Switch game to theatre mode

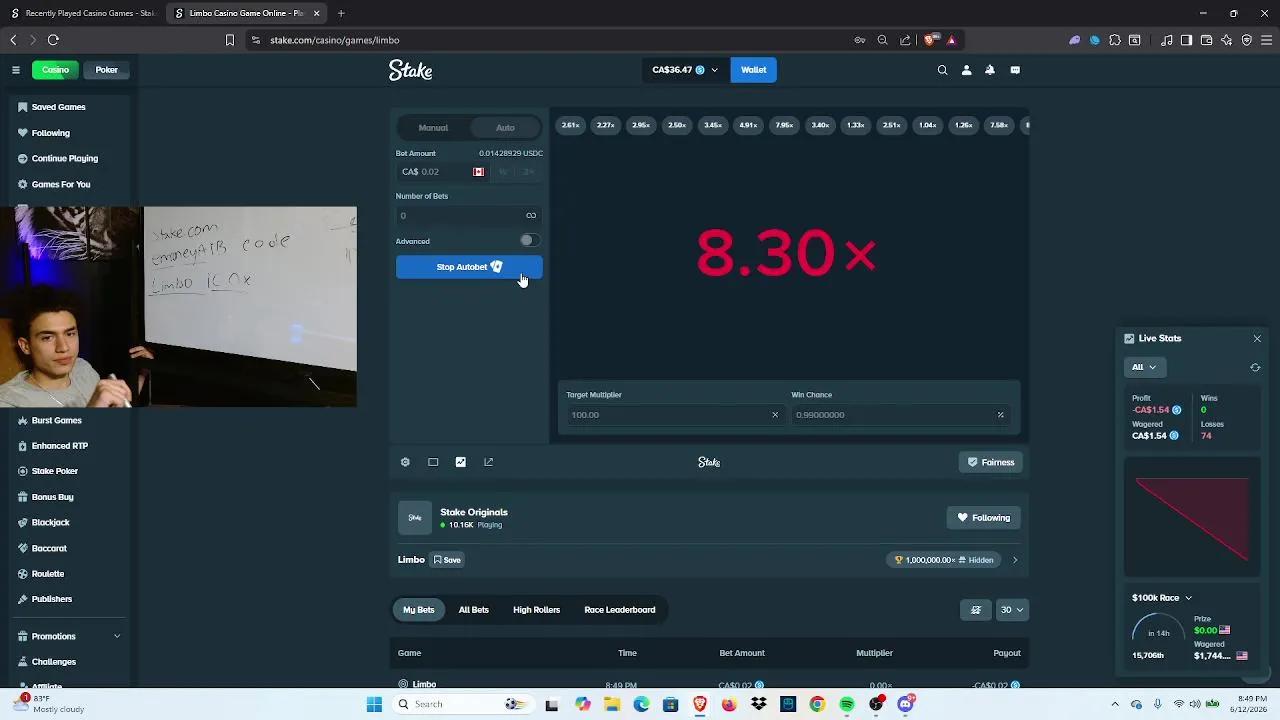433,462
